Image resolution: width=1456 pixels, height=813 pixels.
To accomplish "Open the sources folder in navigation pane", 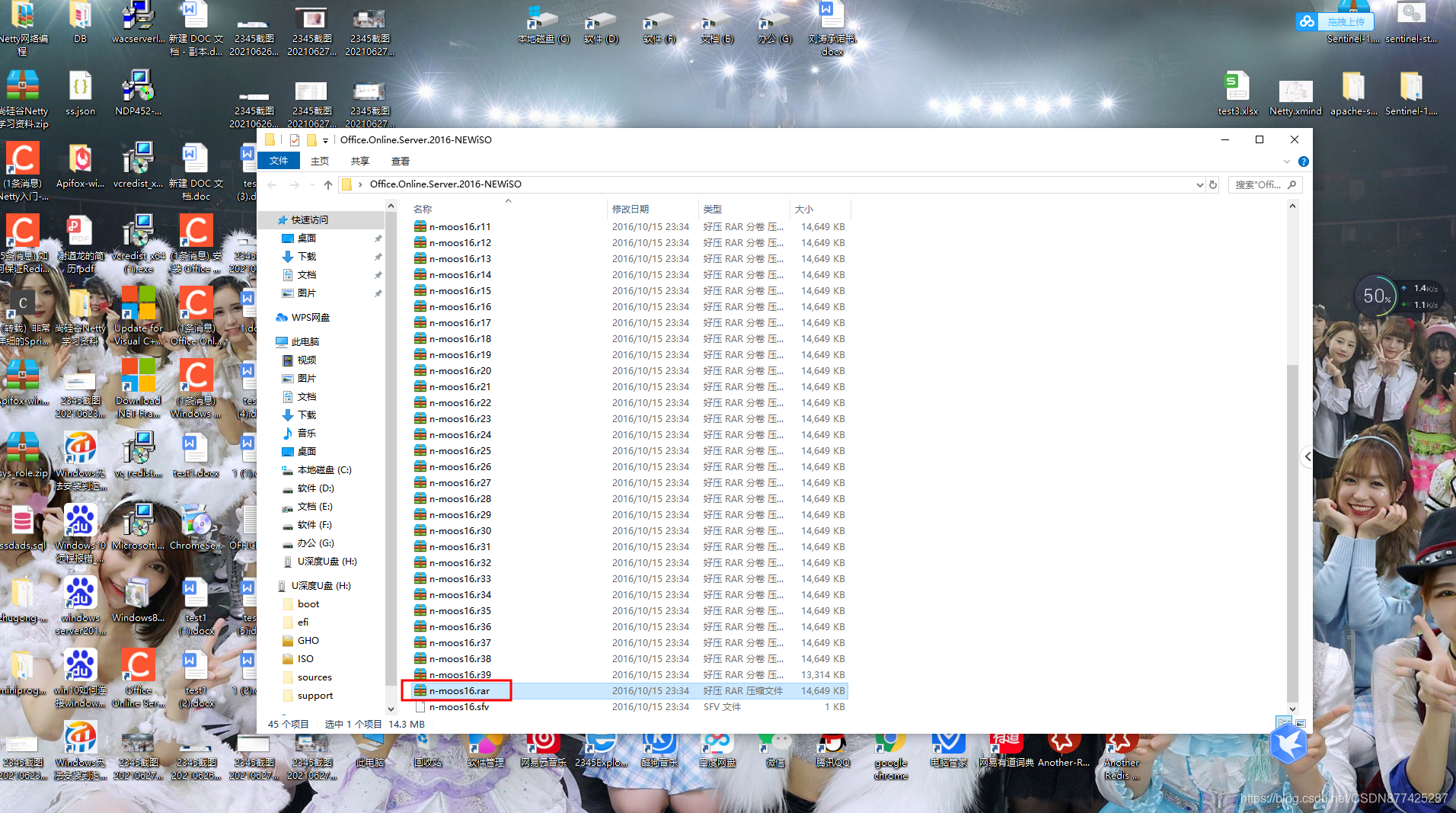I will (x=314, y=677).
